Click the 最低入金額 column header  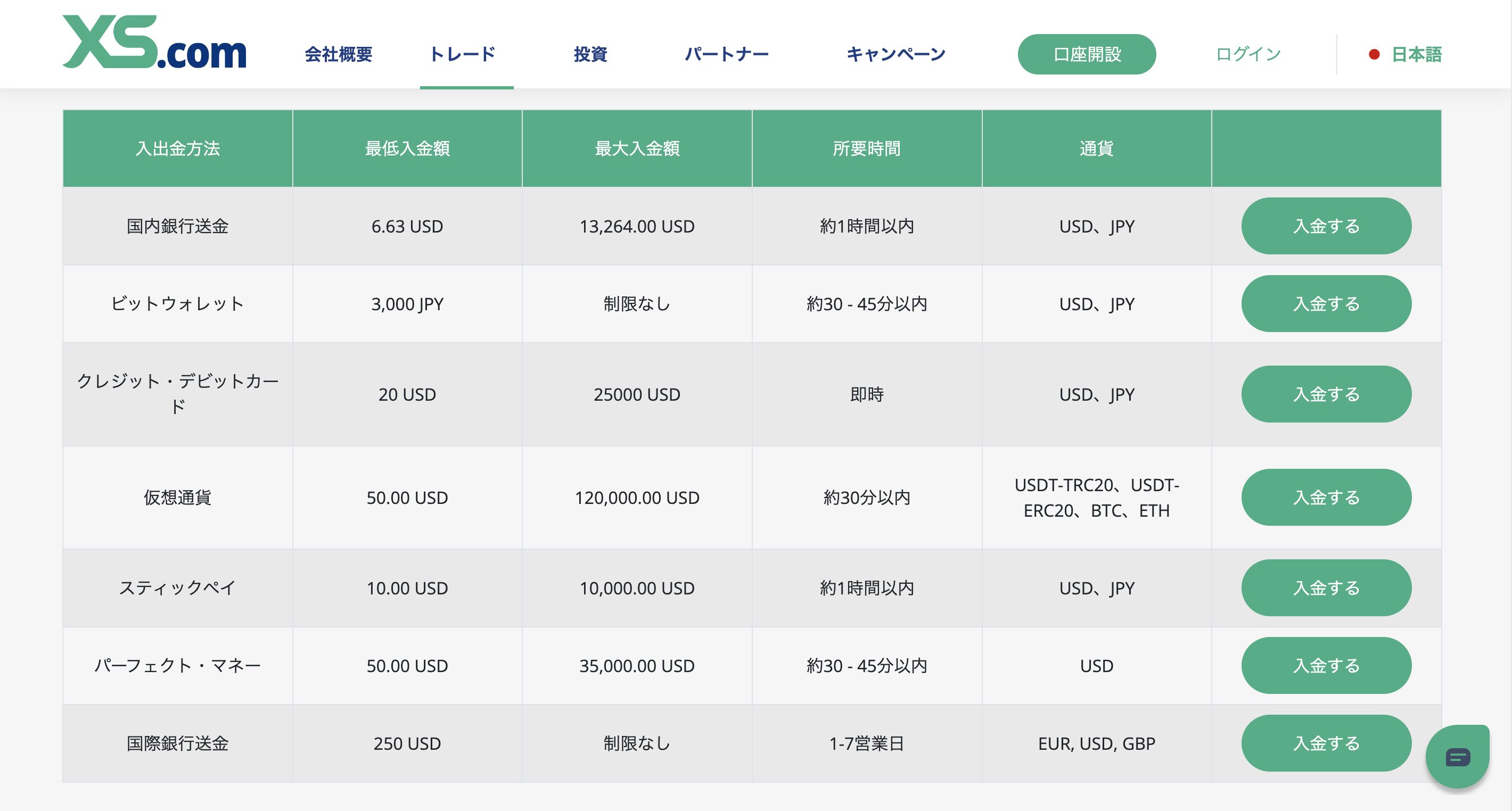(407, 148)
